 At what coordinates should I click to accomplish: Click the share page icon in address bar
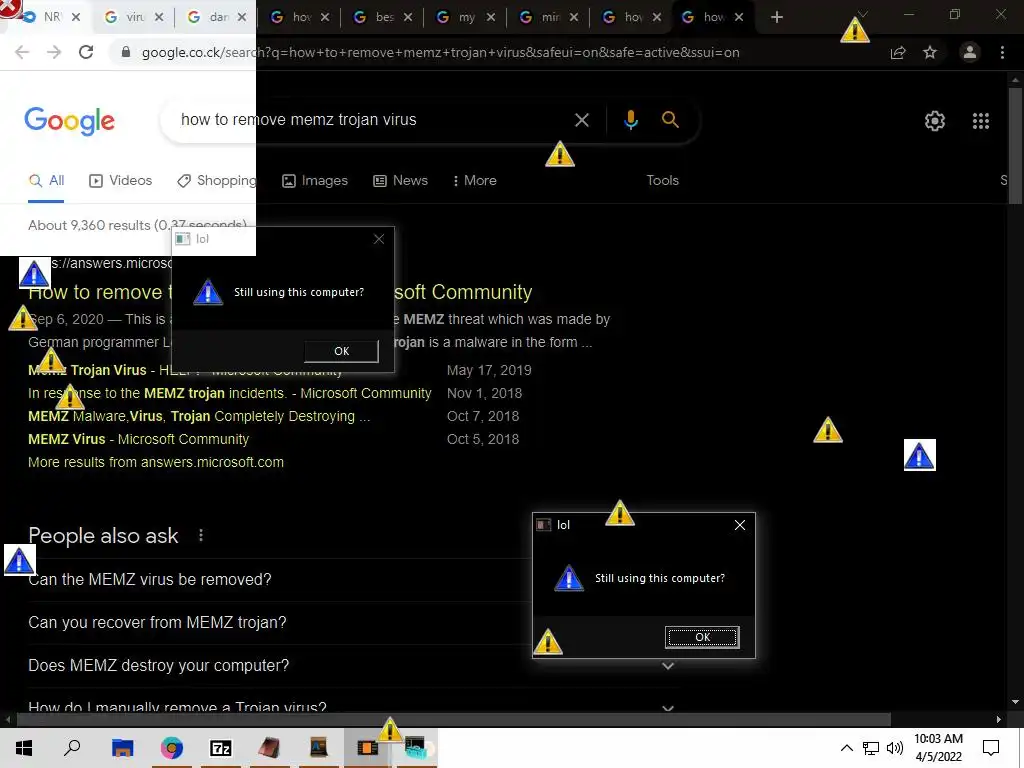click(x=898, y=53)
